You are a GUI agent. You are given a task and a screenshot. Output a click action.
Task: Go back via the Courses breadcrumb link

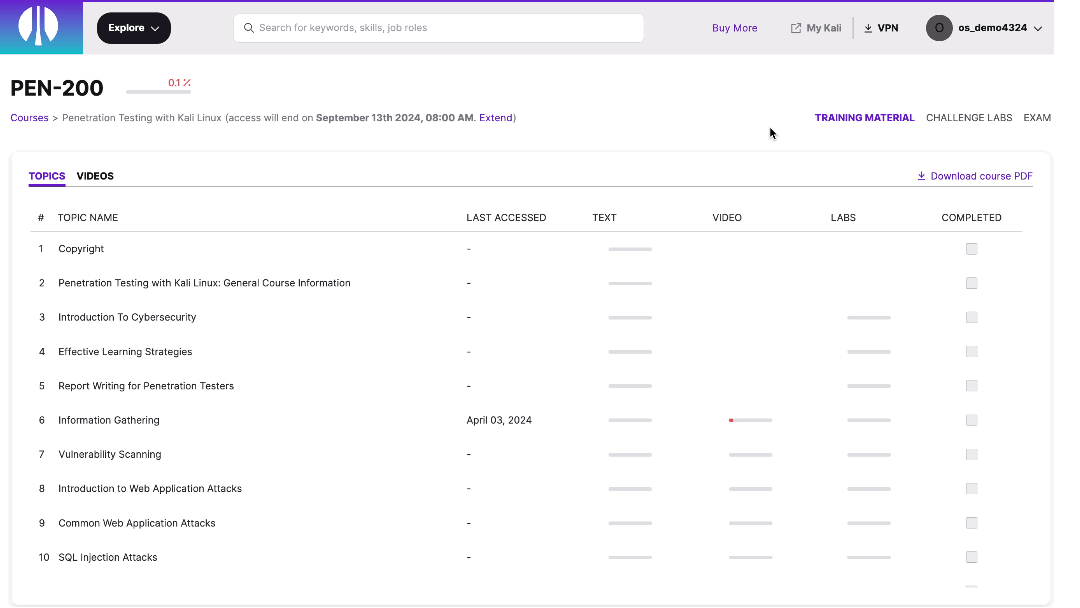point(29,117)
